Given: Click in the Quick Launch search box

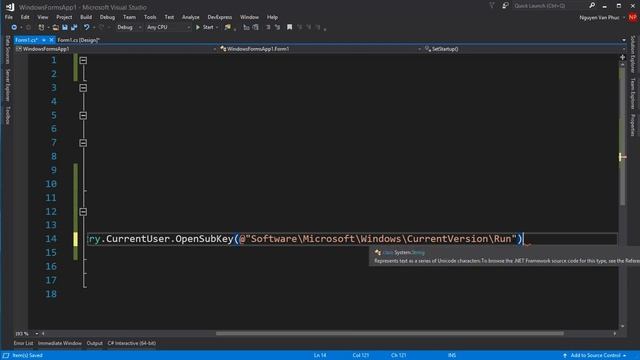Looking at the screenshot, I should (x=549, y=6).
